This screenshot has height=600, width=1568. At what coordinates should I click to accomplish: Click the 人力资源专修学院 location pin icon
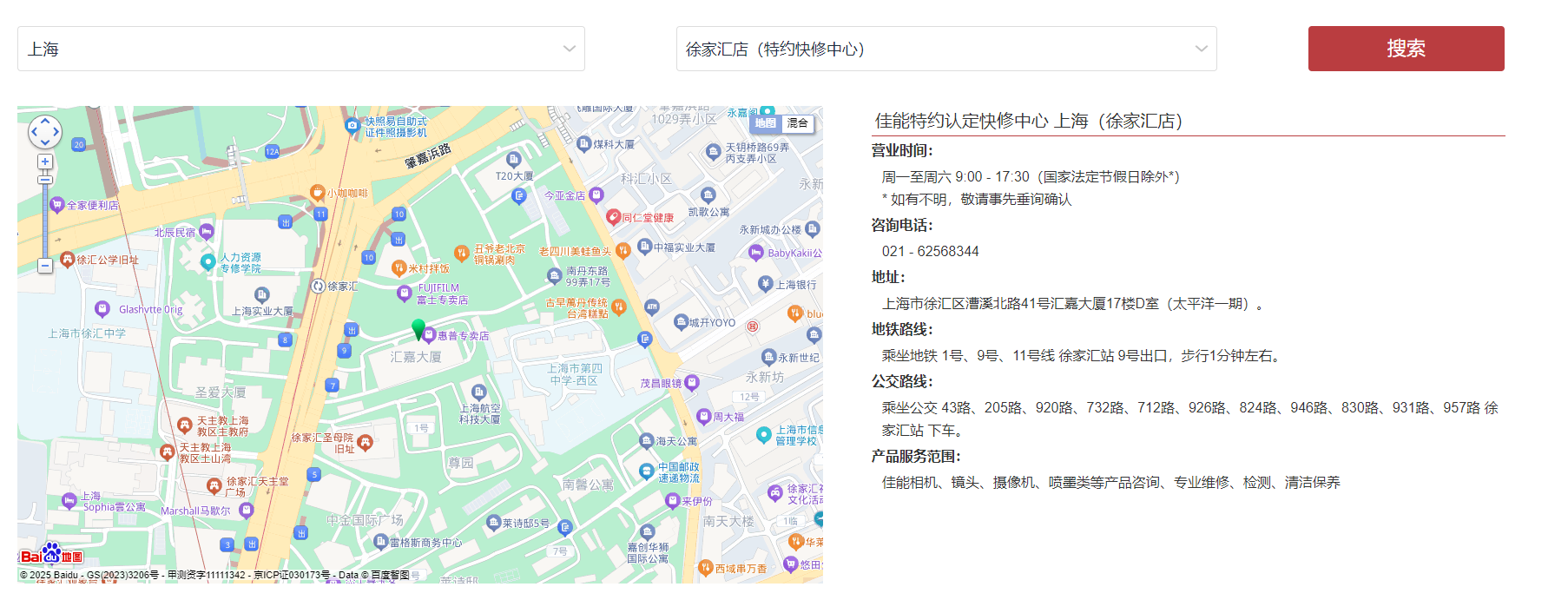point(208,261)
